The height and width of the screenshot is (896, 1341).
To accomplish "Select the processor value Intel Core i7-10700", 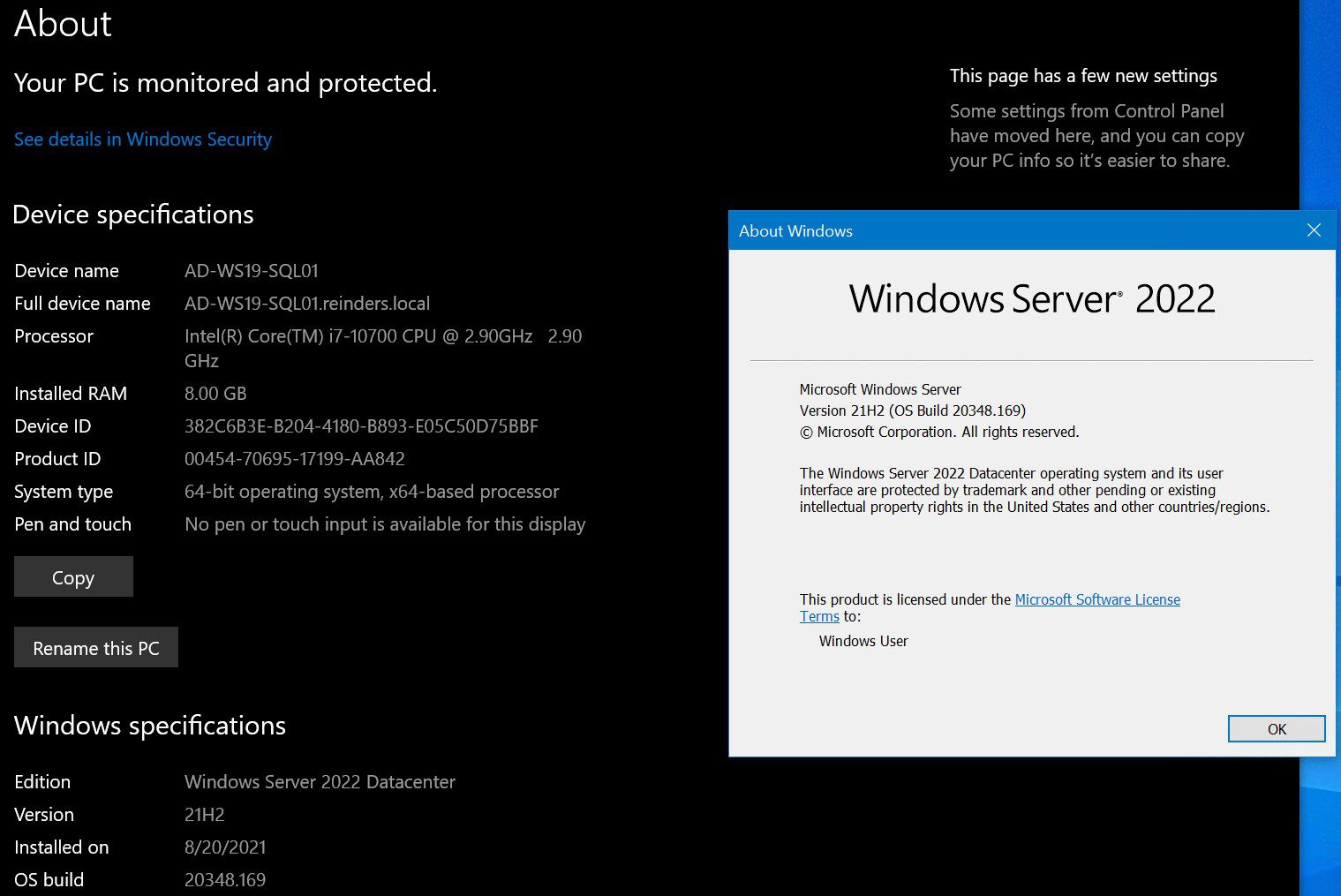I will pyautogui.click(x=383, y=348).
